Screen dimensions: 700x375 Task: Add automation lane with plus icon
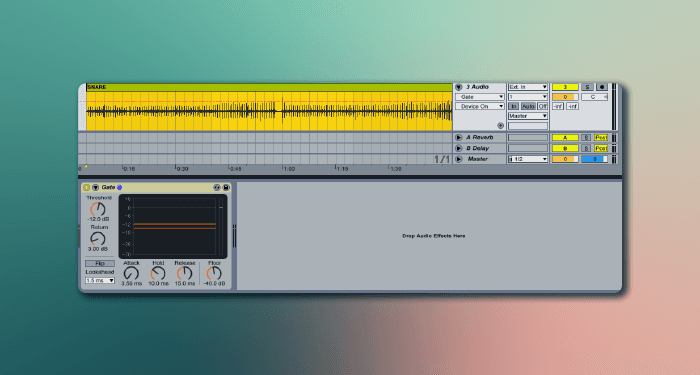500,126
